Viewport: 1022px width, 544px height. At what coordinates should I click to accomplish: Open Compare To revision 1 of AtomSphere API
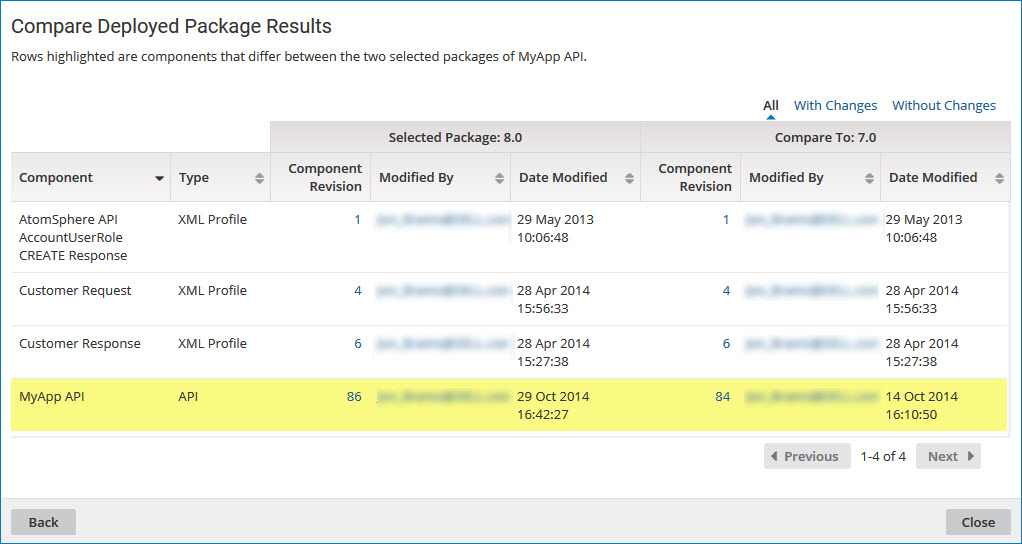tap(726, 220)
